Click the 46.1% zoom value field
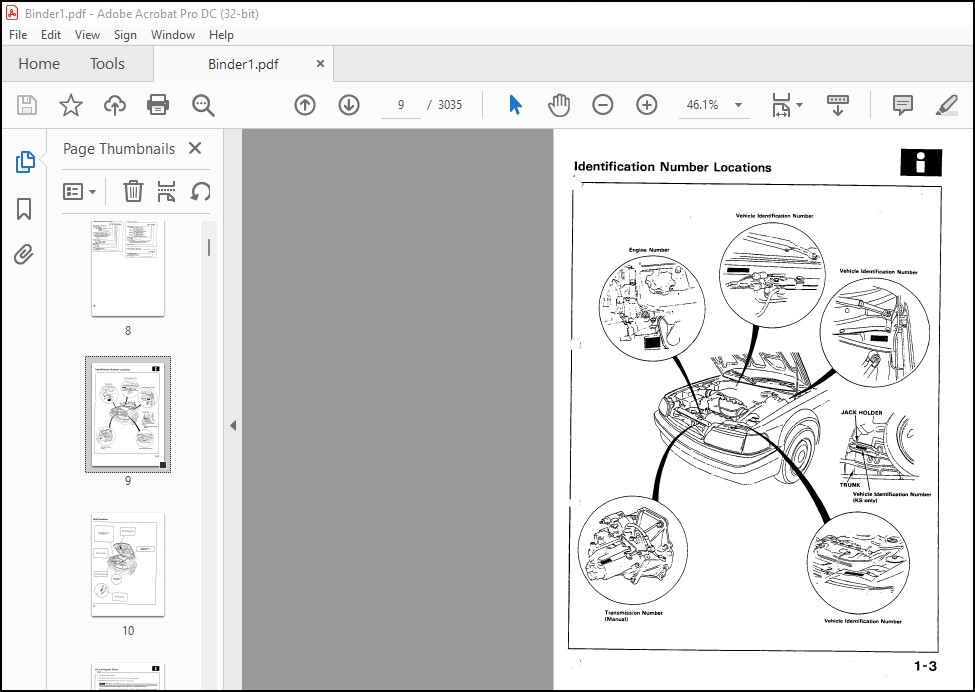Image resolution: width=975 pixels, height=692 pixels. tap(703, 105)
